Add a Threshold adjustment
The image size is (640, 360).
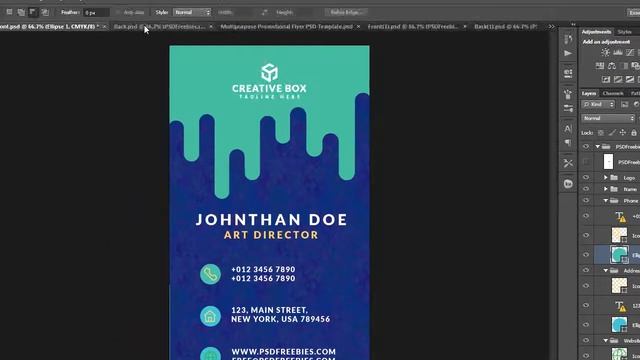click(x=630, y=79)
